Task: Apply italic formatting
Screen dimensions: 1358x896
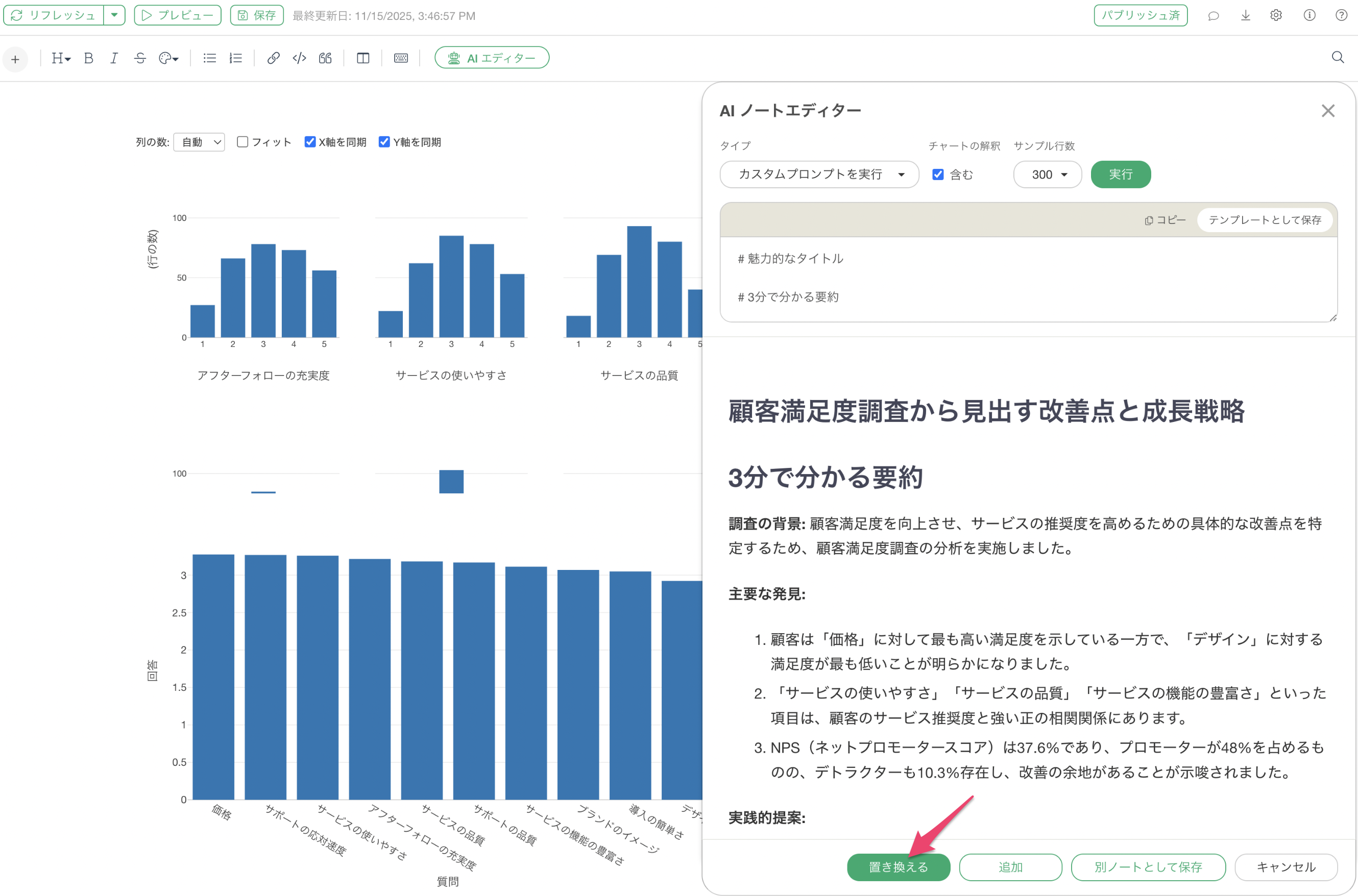Action: click(x=114, y=58)
